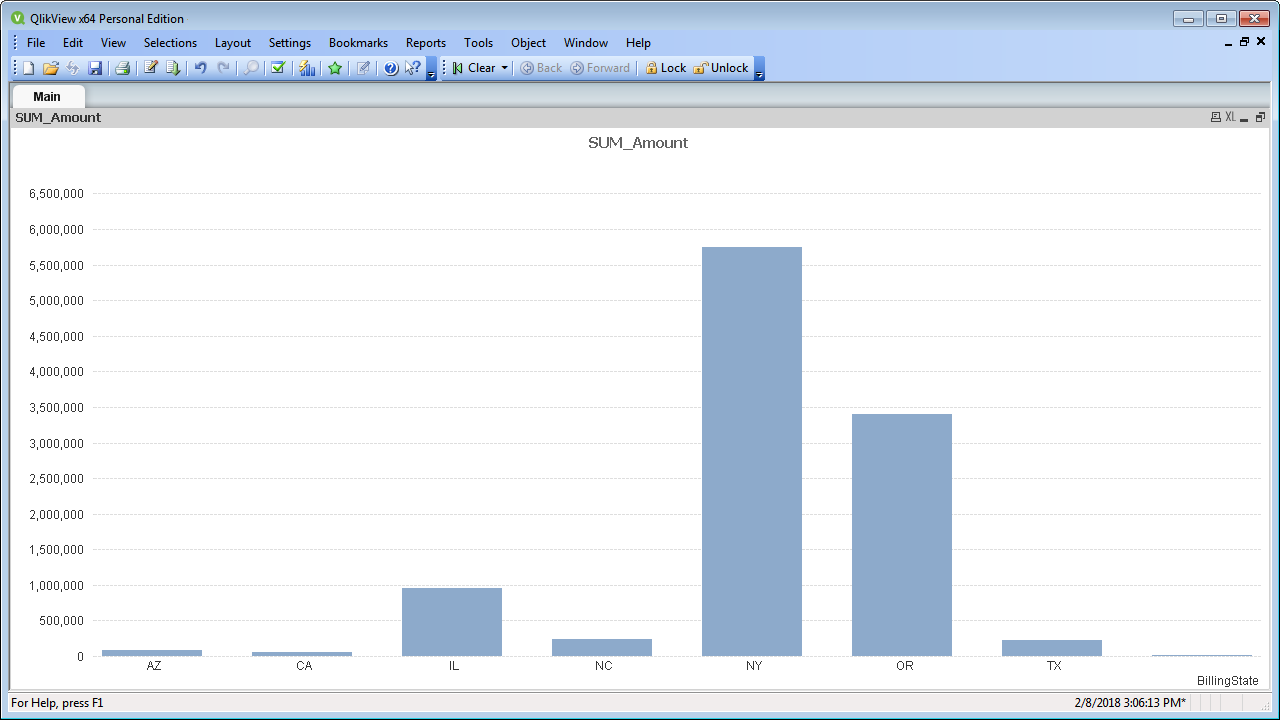Click the Print icon in the toolbar
Viewport: 1280px width, 720px height.
tap(122, 68)
